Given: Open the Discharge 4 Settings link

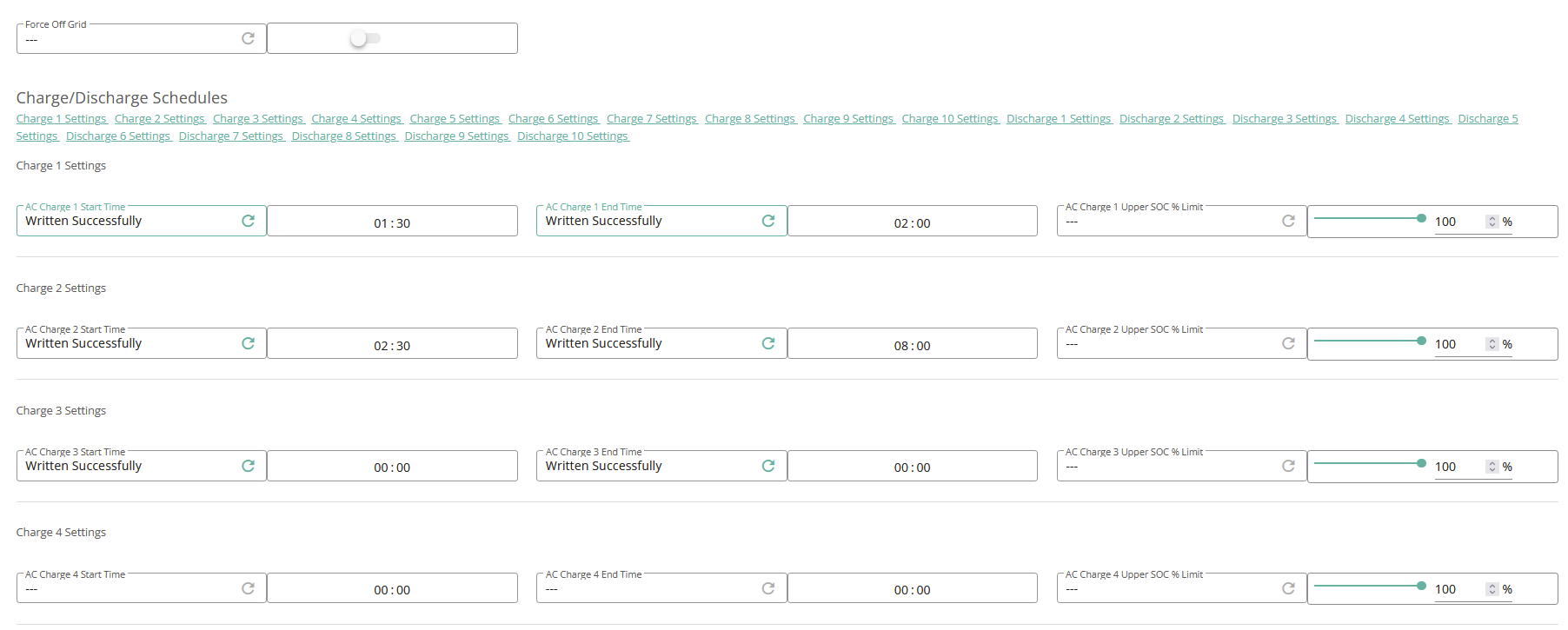Looking at the screenshot, I should [1398, 119].
